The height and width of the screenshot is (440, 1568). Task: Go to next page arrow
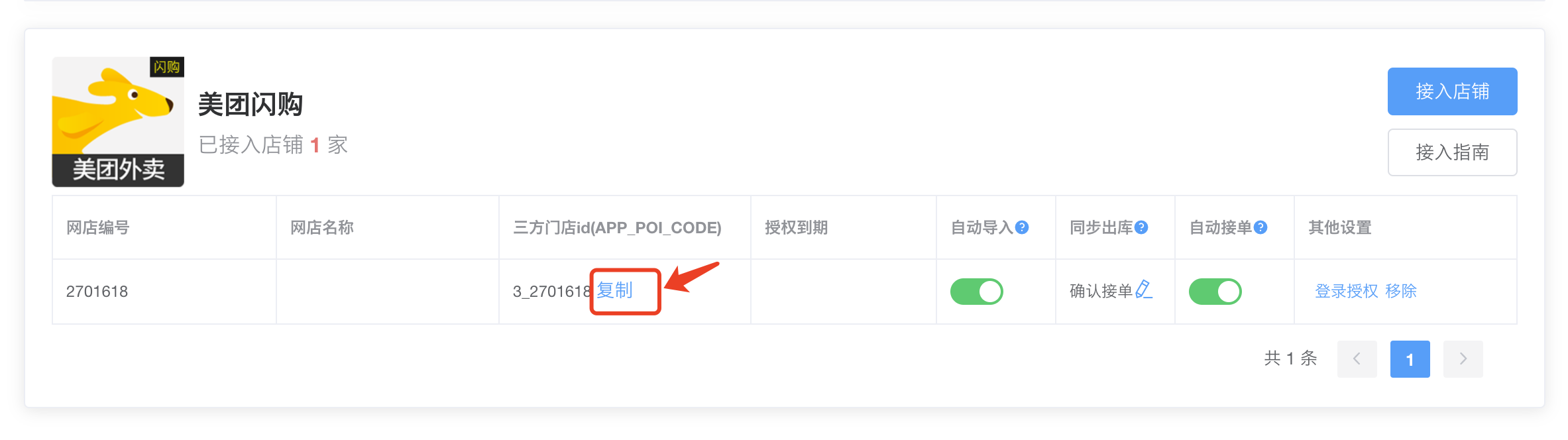pos(1463,359)
